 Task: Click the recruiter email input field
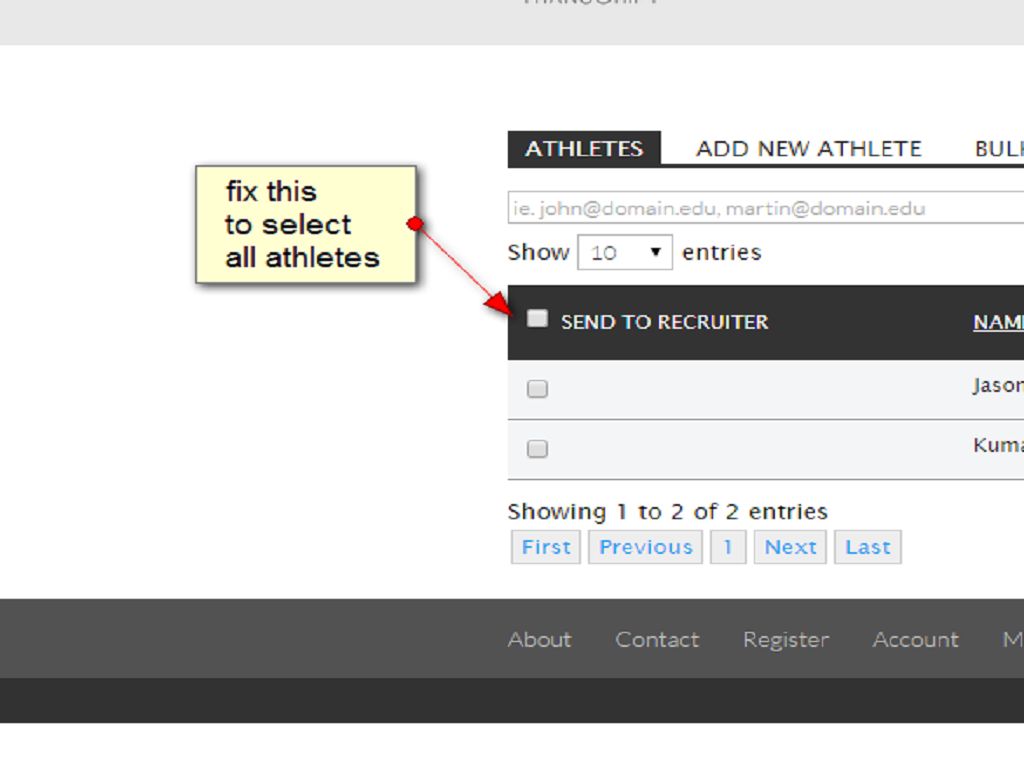tap(765, 209)
